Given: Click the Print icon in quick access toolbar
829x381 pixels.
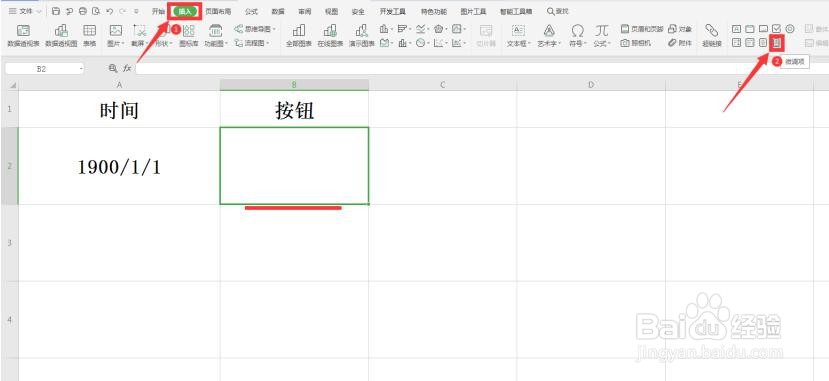Looking at the screenshot, I should (82, 11).
